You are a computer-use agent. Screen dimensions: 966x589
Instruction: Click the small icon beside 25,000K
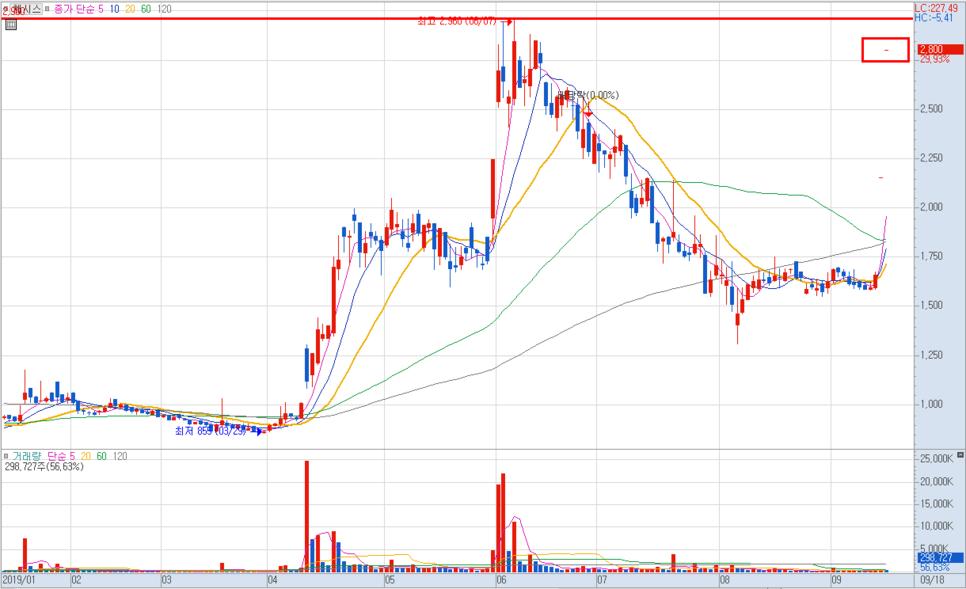tap(960, 455)
